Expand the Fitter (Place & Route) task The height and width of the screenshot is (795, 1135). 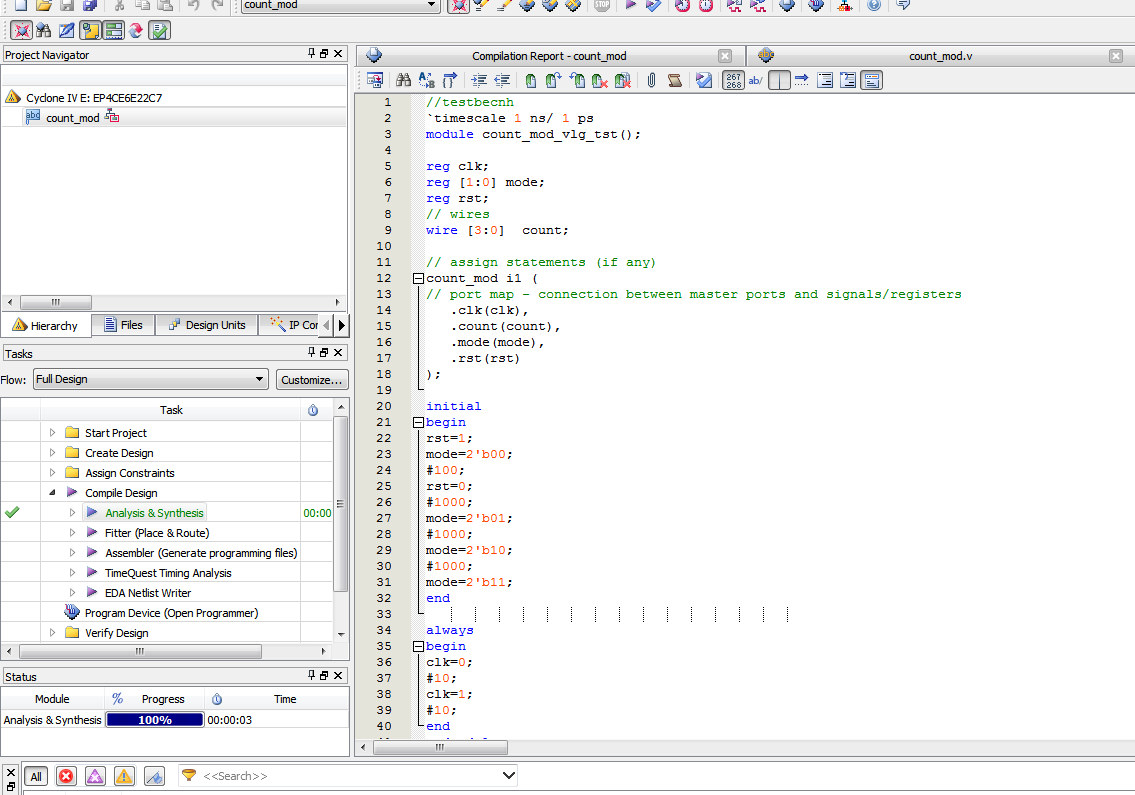click(72, 533)
